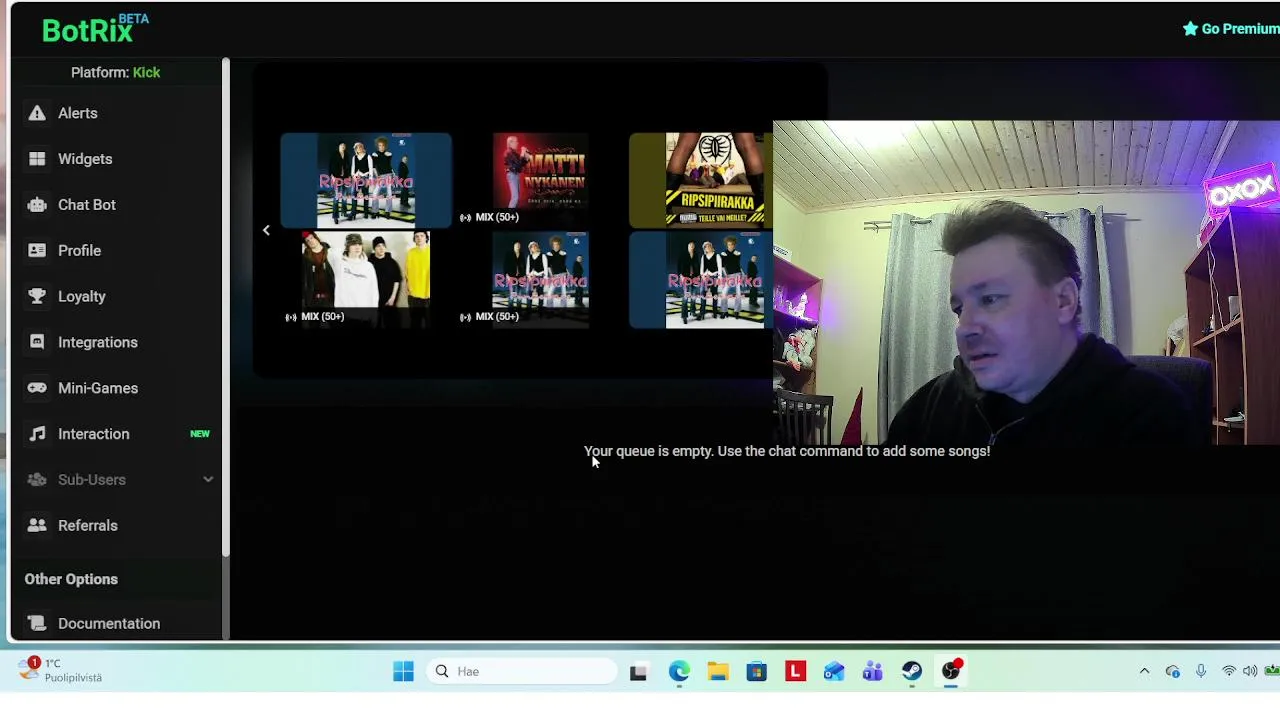Open Task View from taskbar
1280x720 pixels.
click(638, 671)
